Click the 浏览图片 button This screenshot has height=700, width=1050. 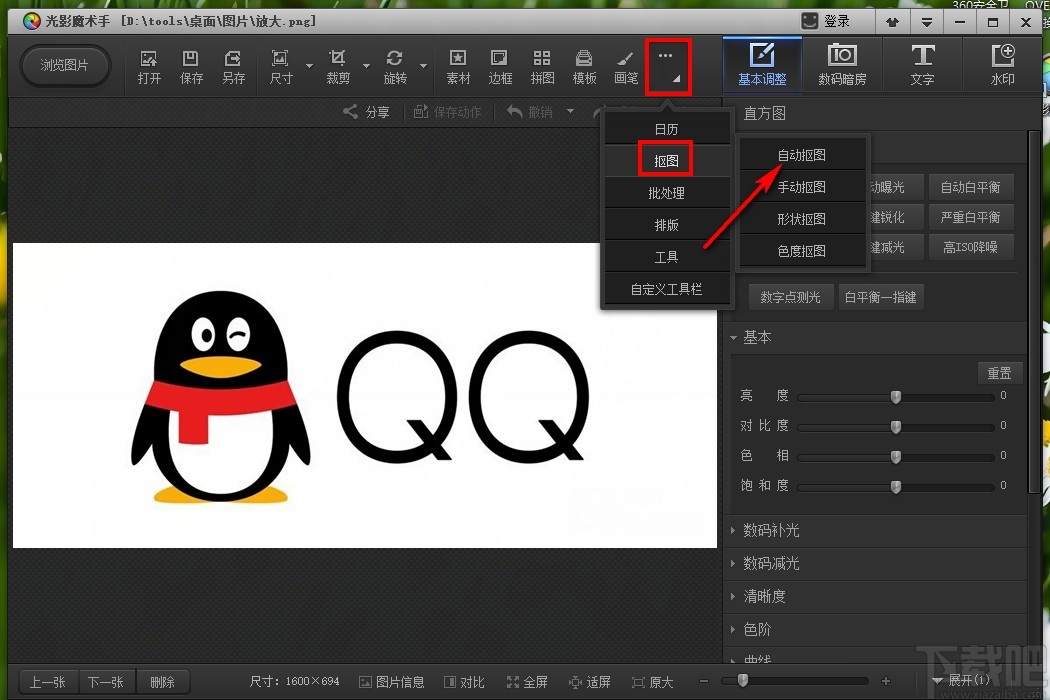tap(64, 65)
